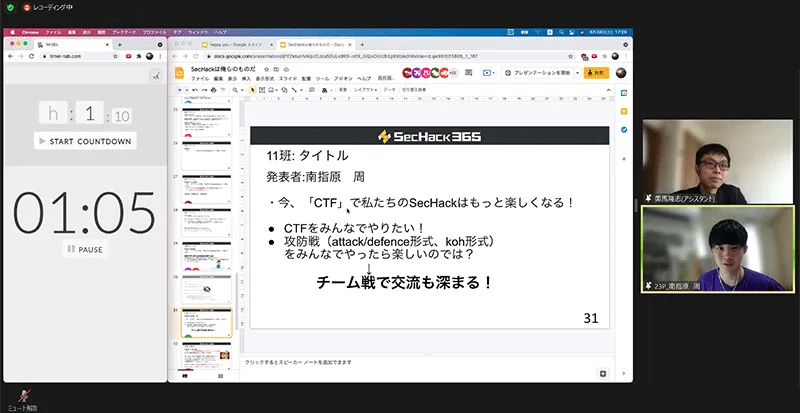Open Chrome menu in macOS menu bar
This screenshot has width=800, height=413.
coord(30,32)
